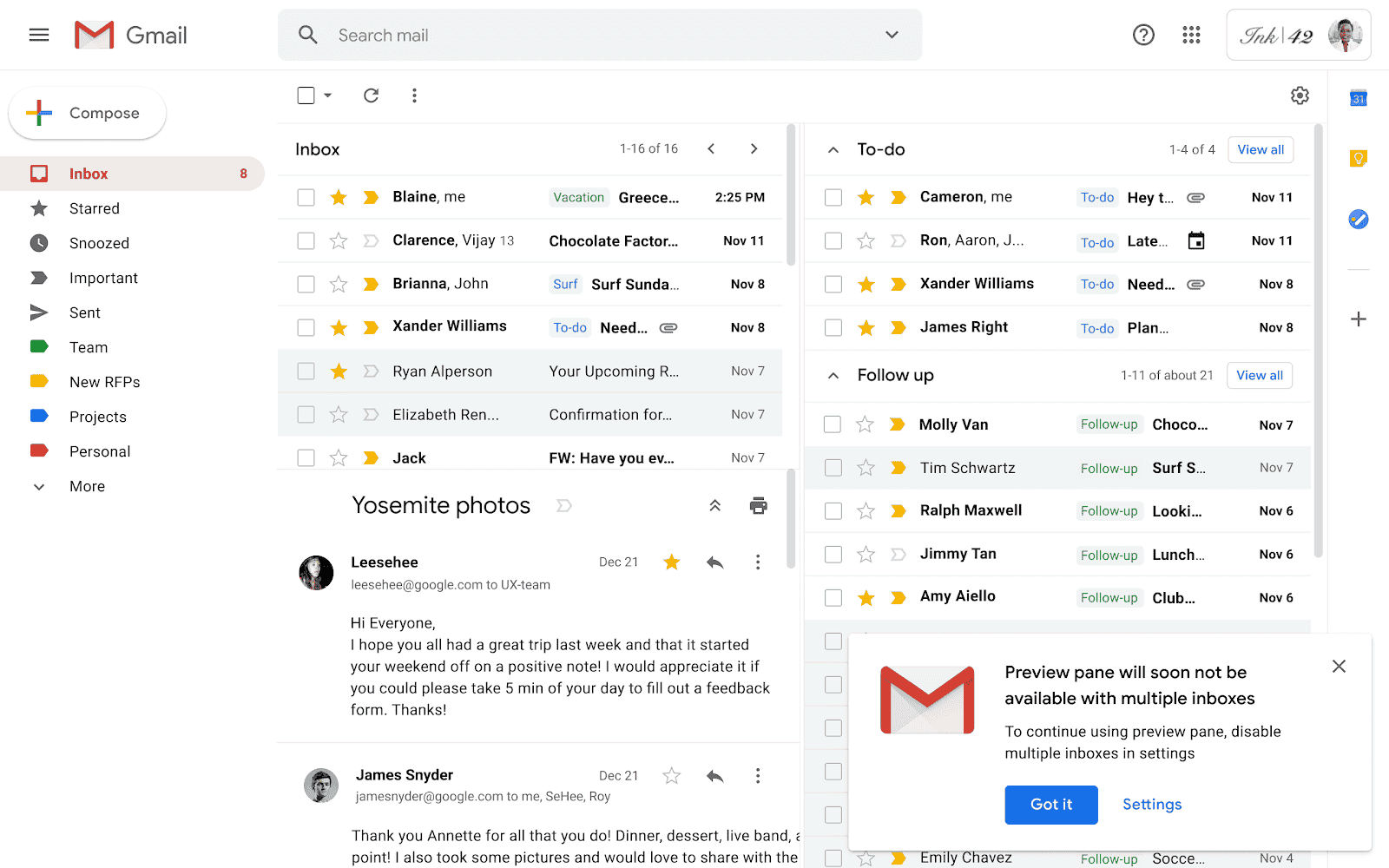
Task: Open Google Keep from the side panel
Action: coord(1359,158)
